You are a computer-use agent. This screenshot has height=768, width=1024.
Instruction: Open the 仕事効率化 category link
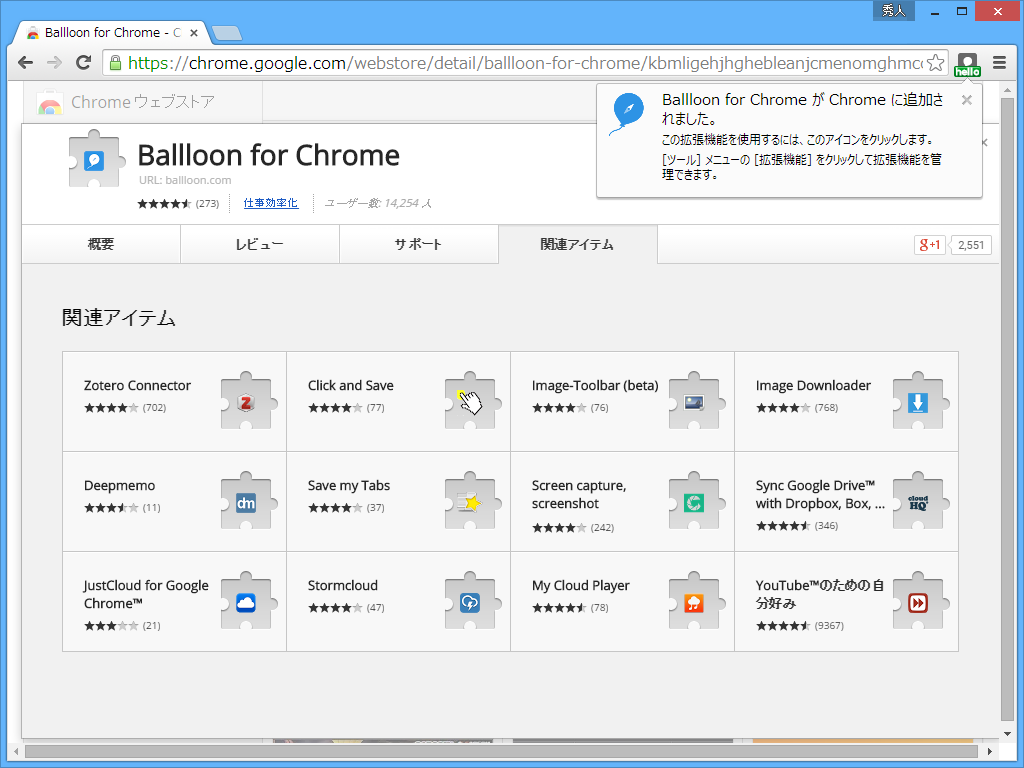[270, 203]
